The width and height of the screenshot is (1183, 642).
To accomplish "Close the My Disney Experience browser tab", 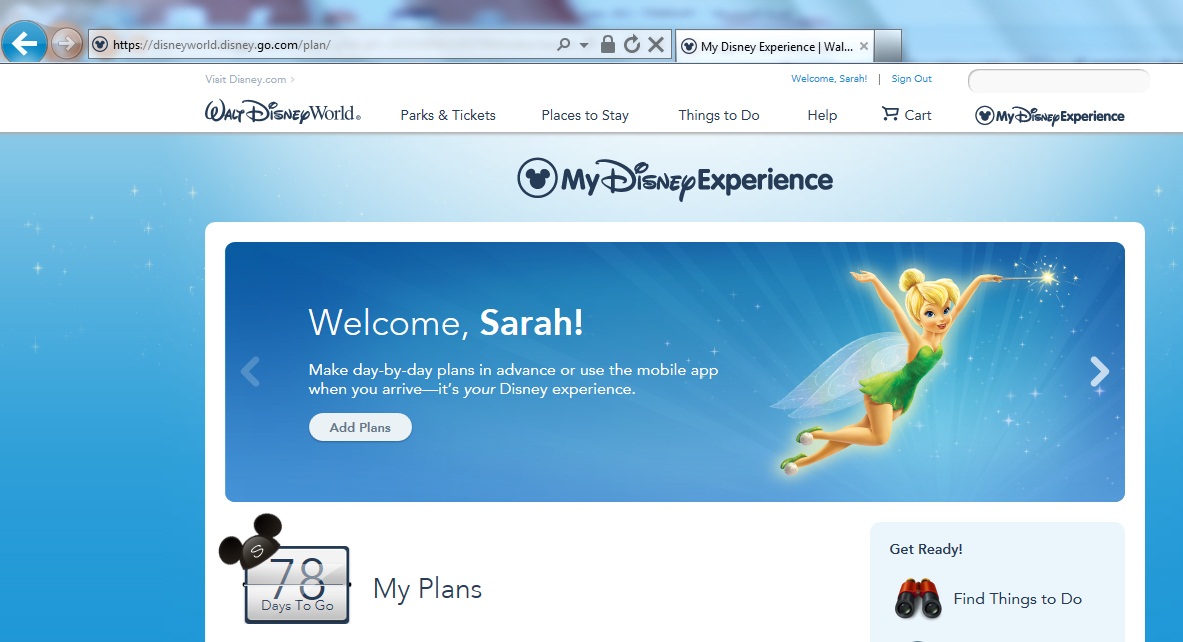I will point(864,46).
